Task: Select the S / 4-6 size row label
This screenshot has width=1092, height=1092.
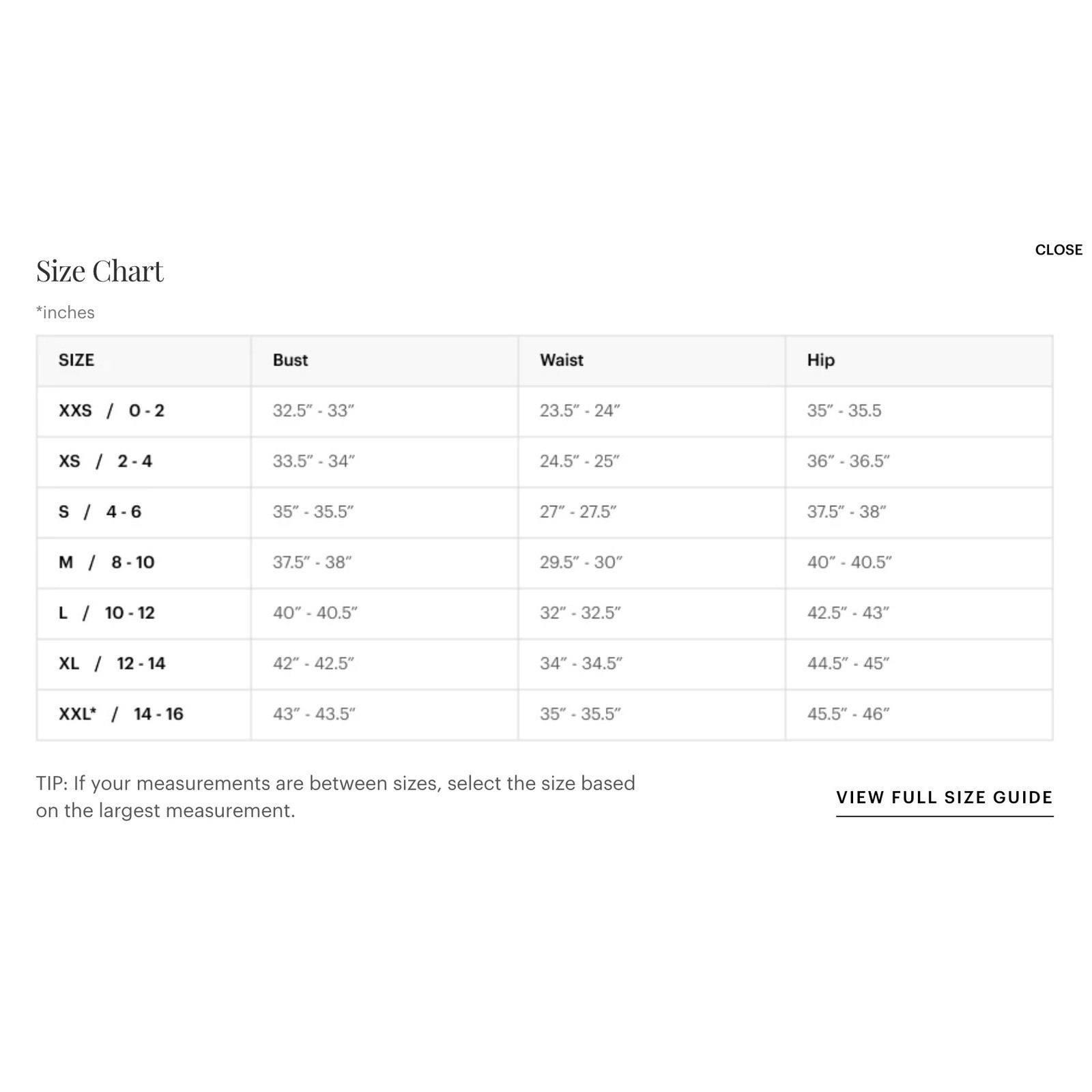Action: click(100, 512)
